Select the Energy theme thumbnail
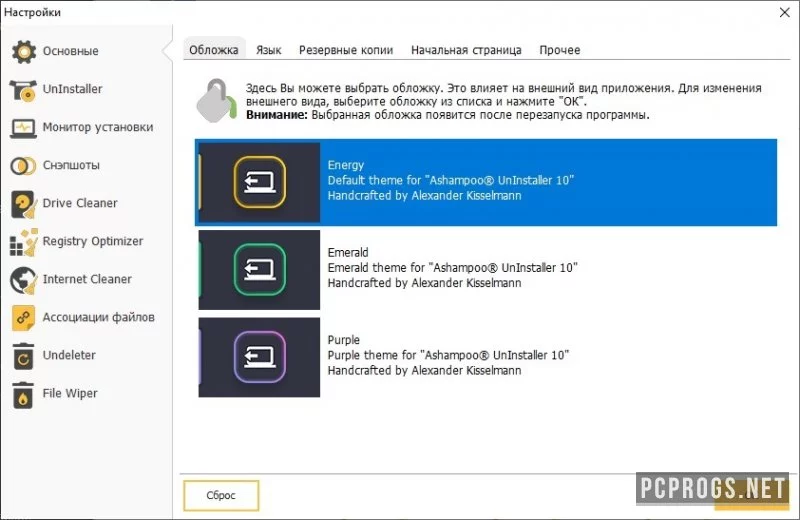Screen dimensions: 800x520 pyautogui.click(x=259, y=182)
